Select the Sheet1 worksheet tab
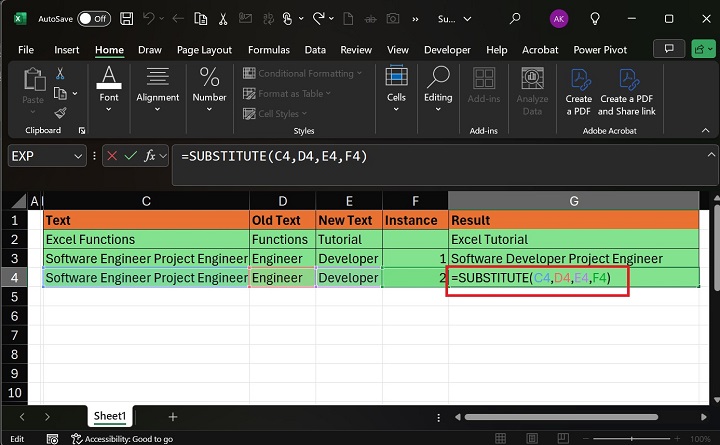Viewport: 720px width, 445px height. (x=110, y=416)
